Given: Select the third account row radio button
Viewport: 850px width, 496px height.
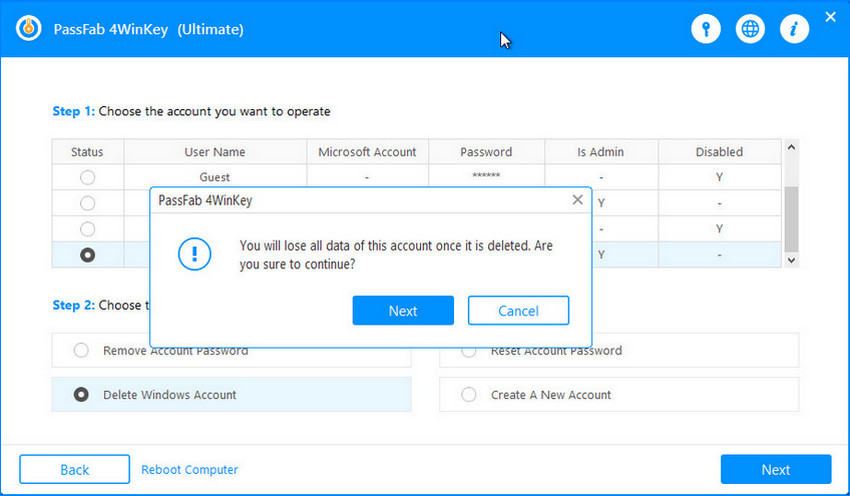Looking at the screenshot, I should click(x=87, y=229).
